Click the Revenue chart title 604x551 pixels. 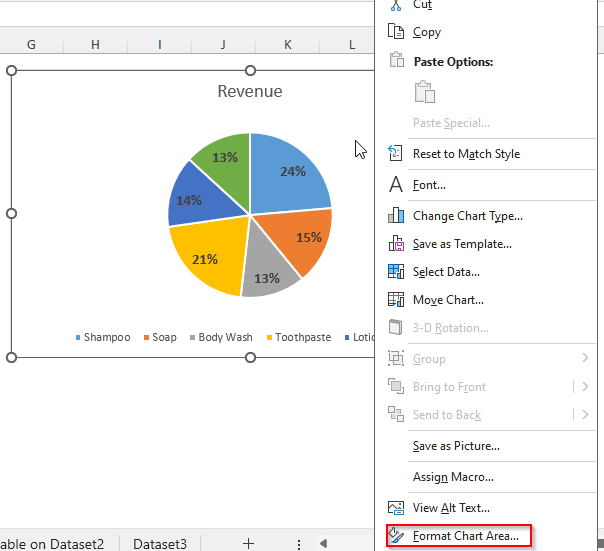[x=250, y=91]
